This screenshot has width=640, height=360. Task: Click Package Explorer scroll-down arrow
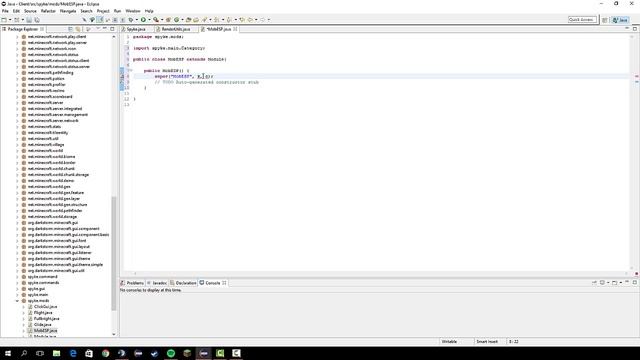coord(114,334)
